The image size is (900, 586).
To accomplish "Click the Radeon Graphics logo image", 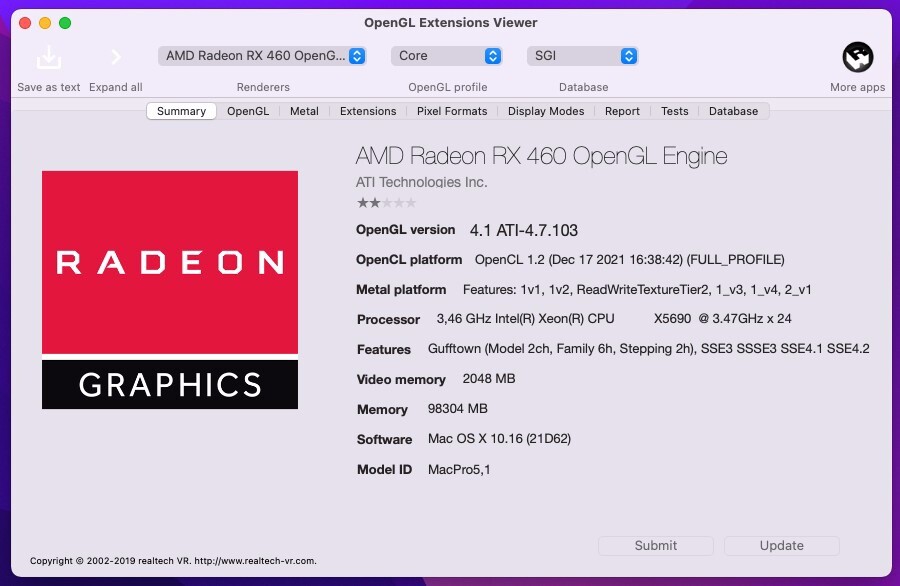I will tap(170, 290).
